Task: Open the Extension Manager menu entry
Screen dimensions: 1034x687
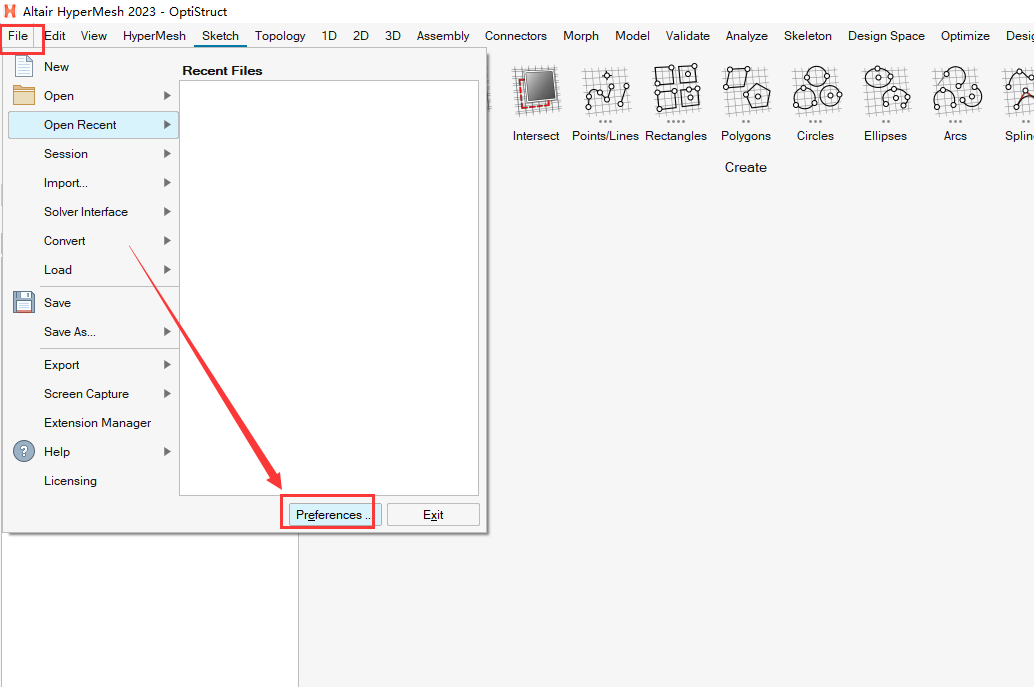Action: [x=97, y=423]
